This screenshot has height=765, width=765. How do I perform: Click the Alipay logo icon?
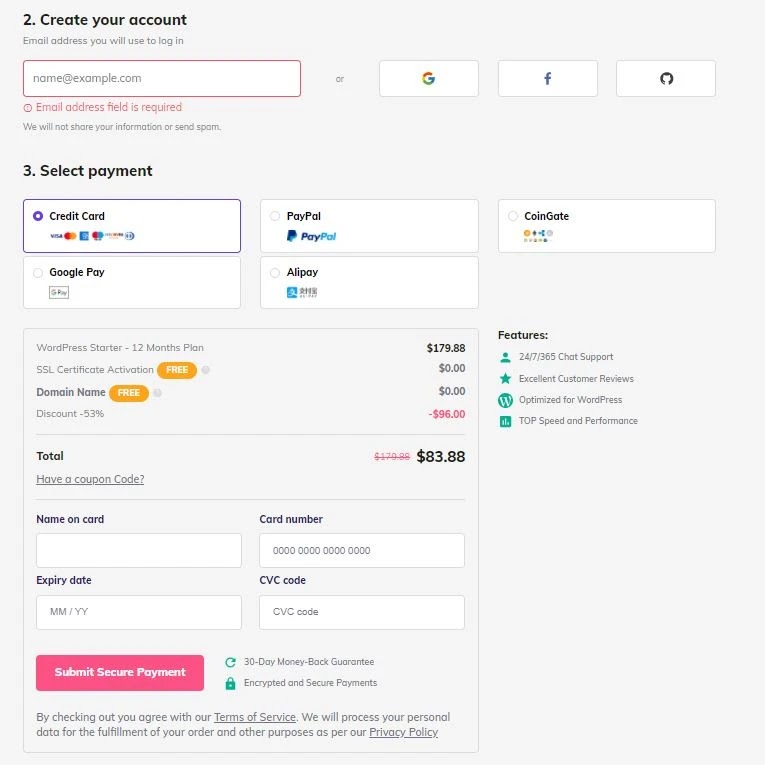click(302, 292)
